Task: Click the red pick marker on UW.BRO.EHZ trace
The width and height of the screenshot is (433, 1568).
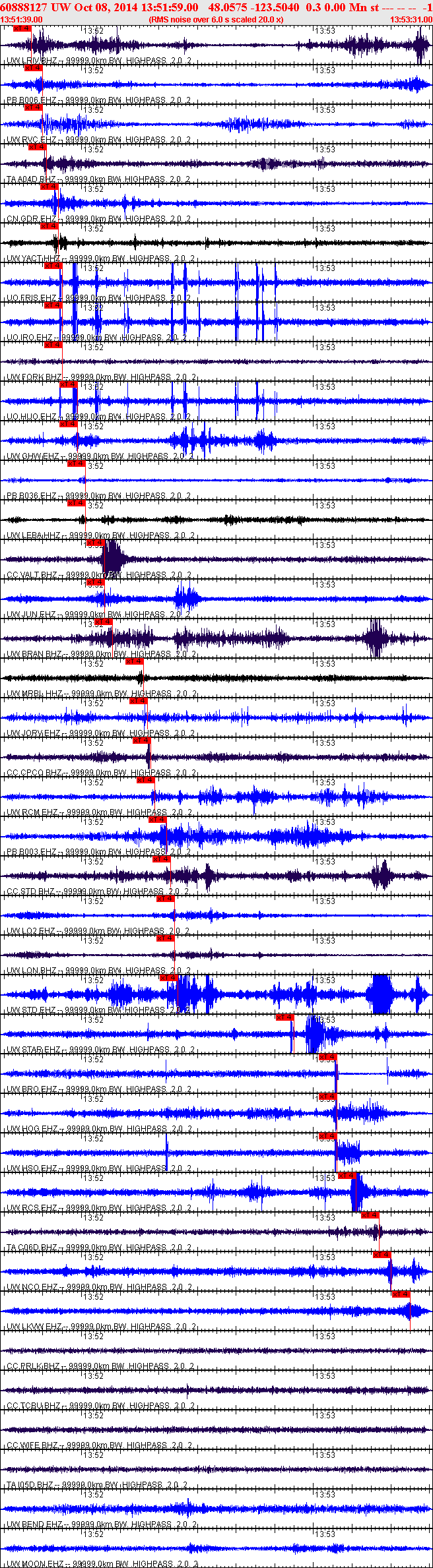Action: tap(328, 1057)
